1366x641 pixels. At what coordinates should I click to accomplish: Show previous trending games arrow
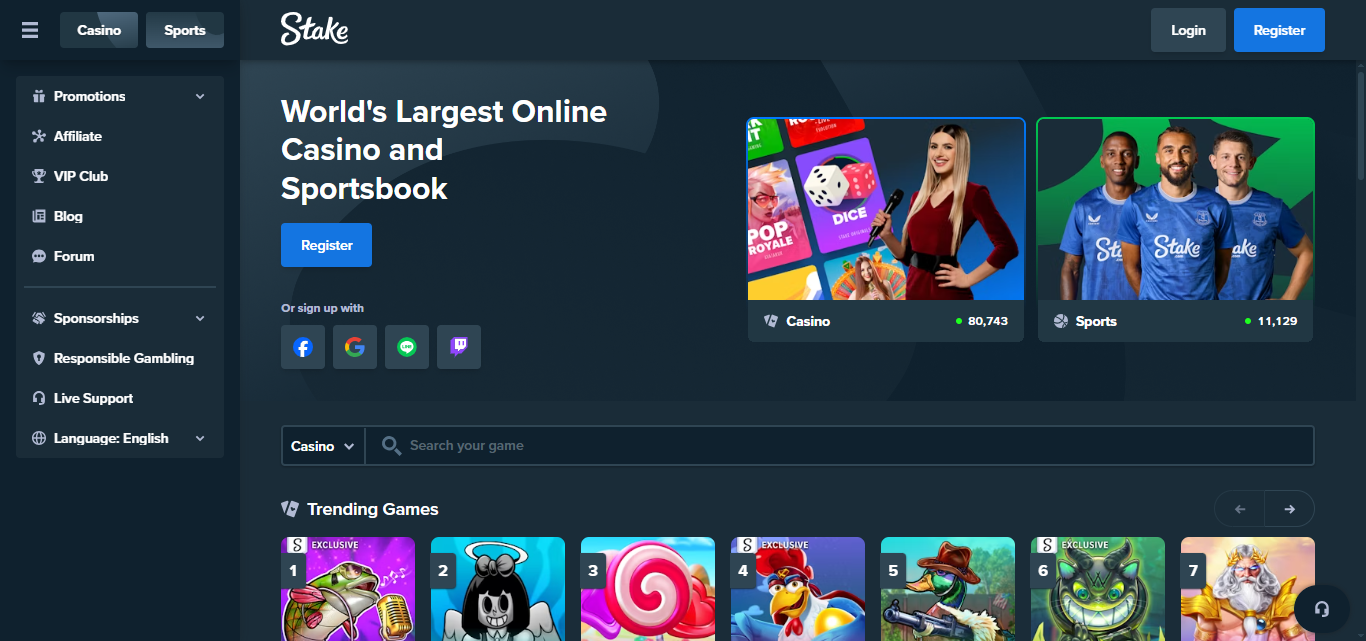pyautogui.click(x=1240, y=509)
